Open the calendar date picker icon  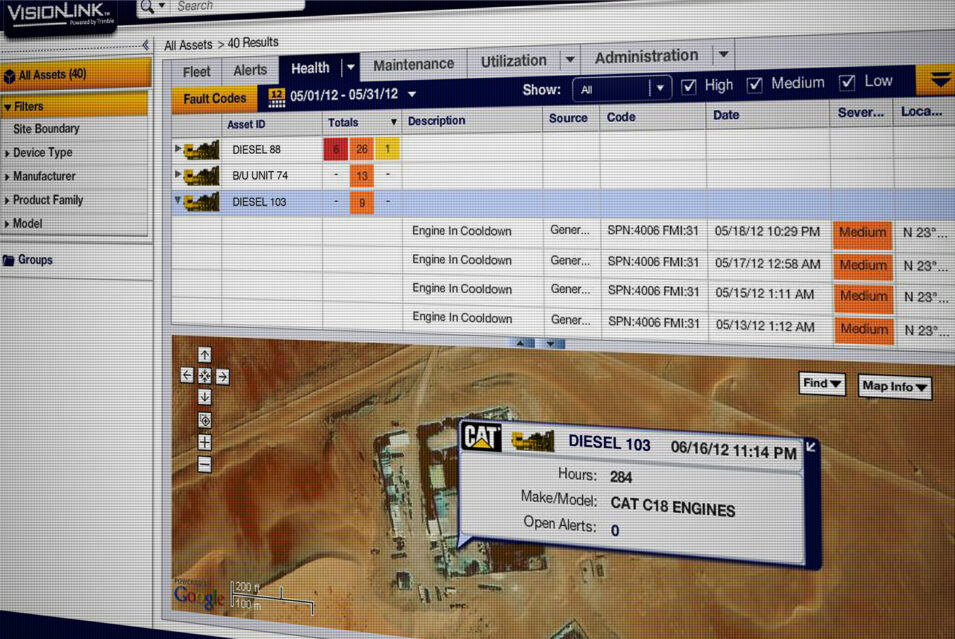[277, 97]
